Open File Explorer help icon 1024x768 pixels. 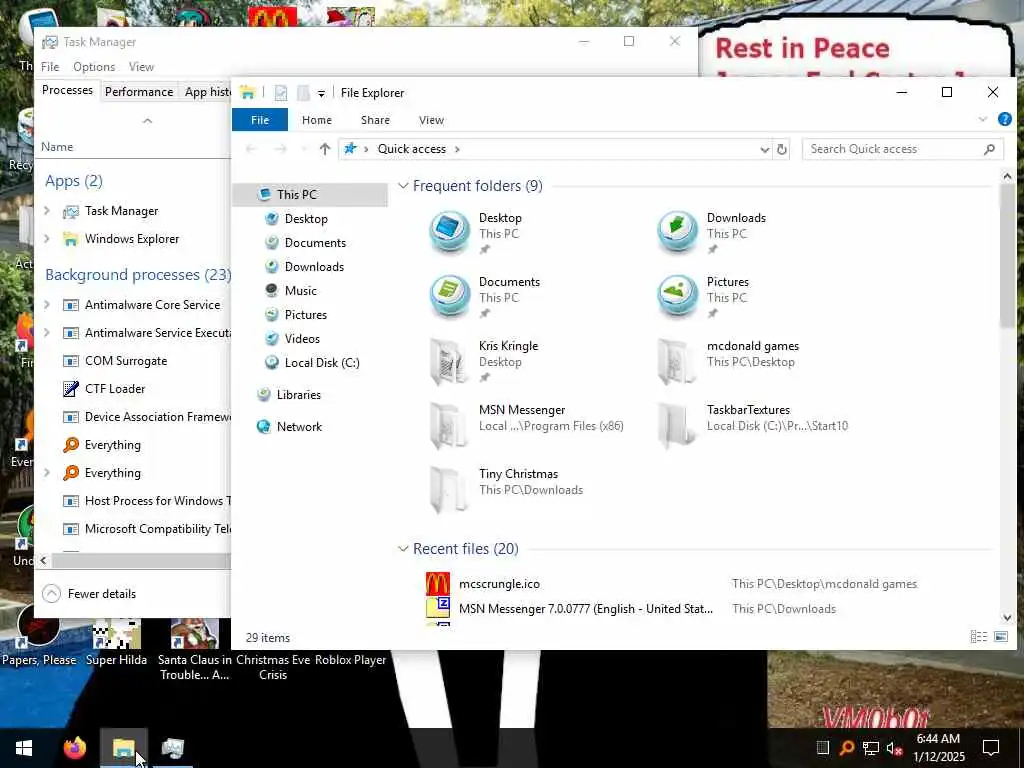coord(1004,120)
